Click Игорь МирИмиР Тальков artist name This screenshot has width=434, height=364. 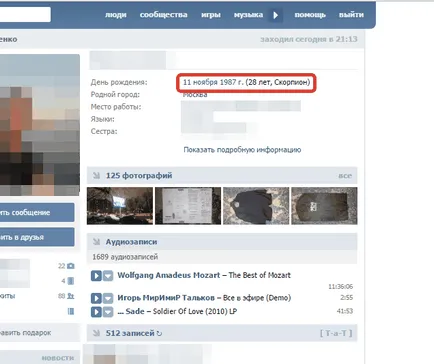[x=166, y=298]
